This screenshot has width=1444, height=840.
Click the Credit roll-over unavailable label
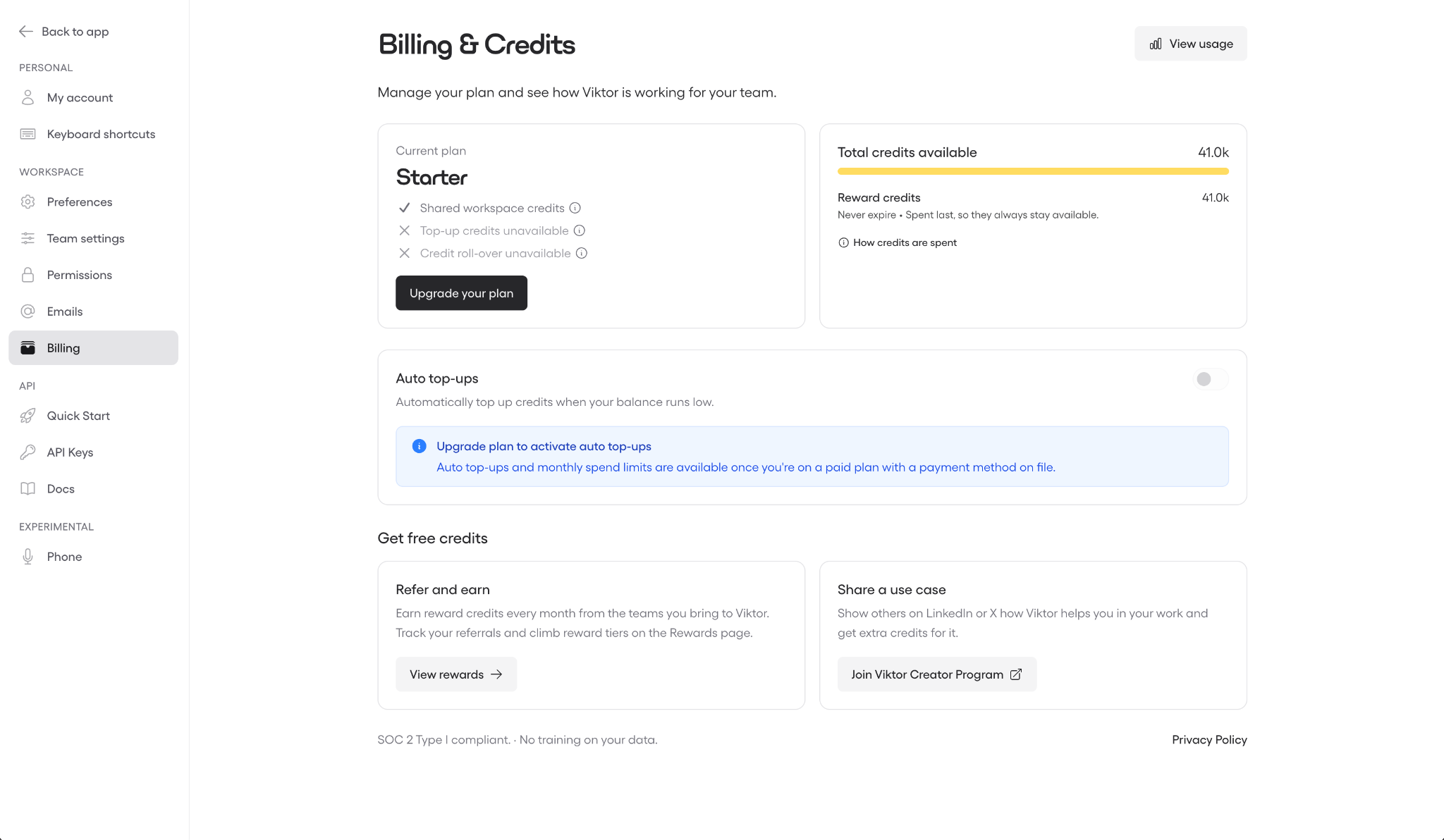click(496, 253)
